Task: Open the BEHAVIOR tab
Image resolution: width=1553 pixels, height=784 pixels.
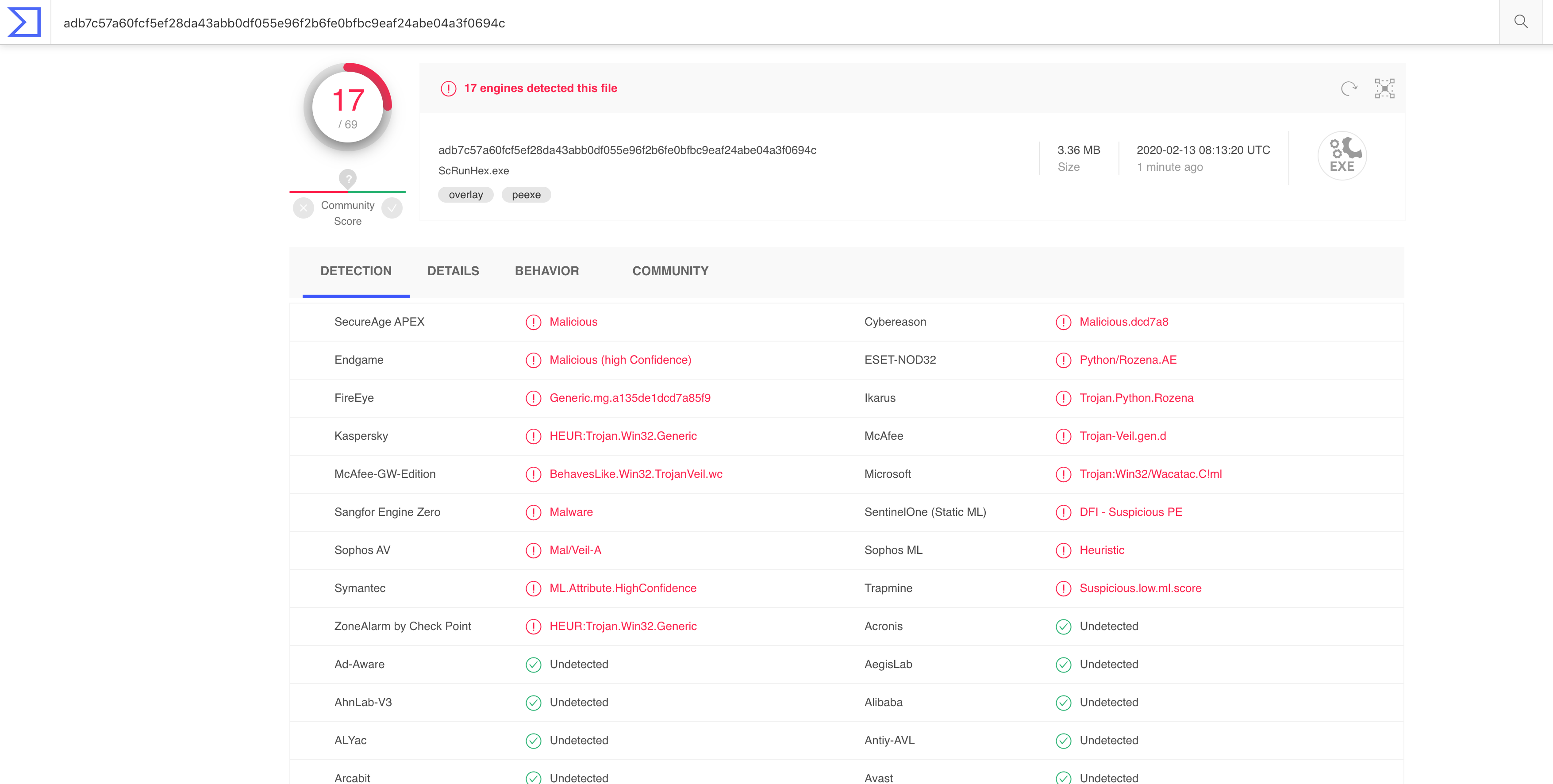Action: [x=547, y=271]
